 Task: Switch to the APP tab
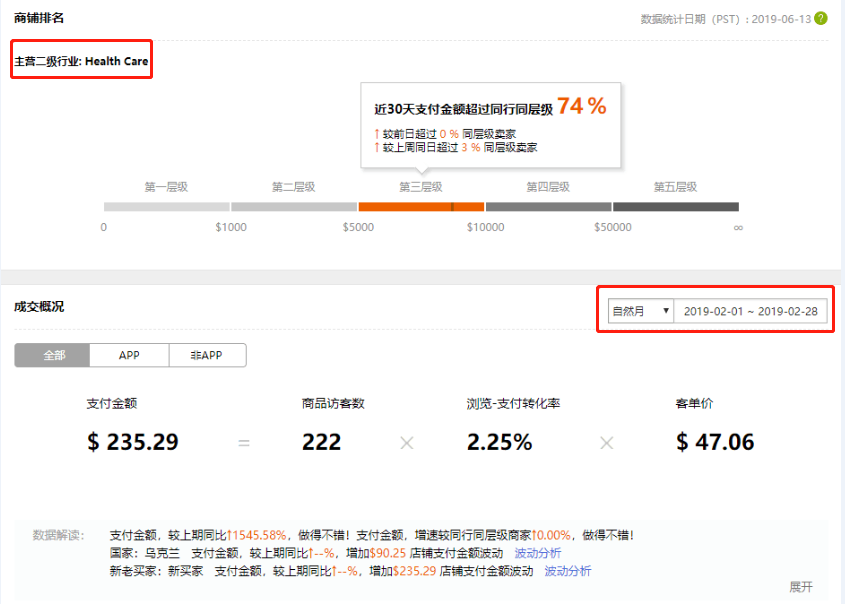point(129,355)
